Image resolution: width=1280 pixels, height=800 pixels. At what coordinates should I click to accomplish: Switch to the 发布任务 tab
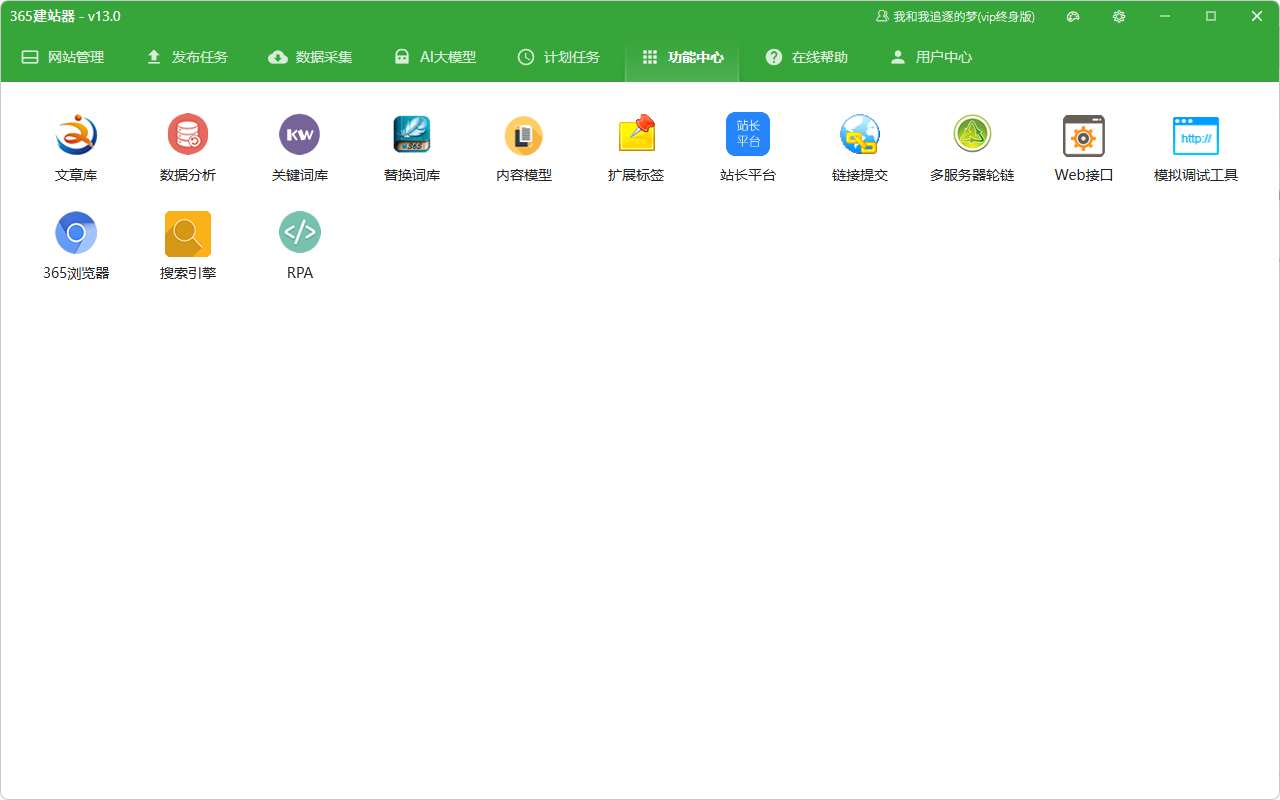[187, 57]
